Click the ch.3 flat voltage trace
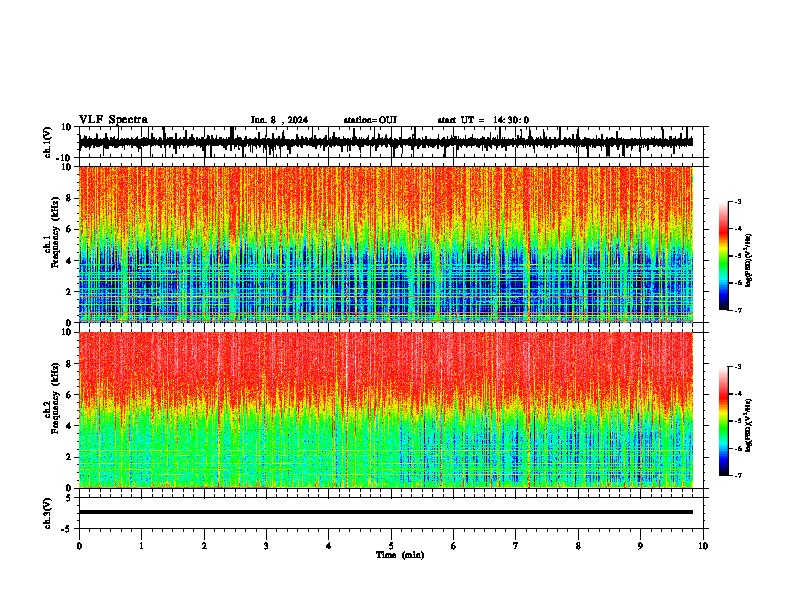Image resolution: width=792 pixels, height=612 pixels. coord(385,512)
